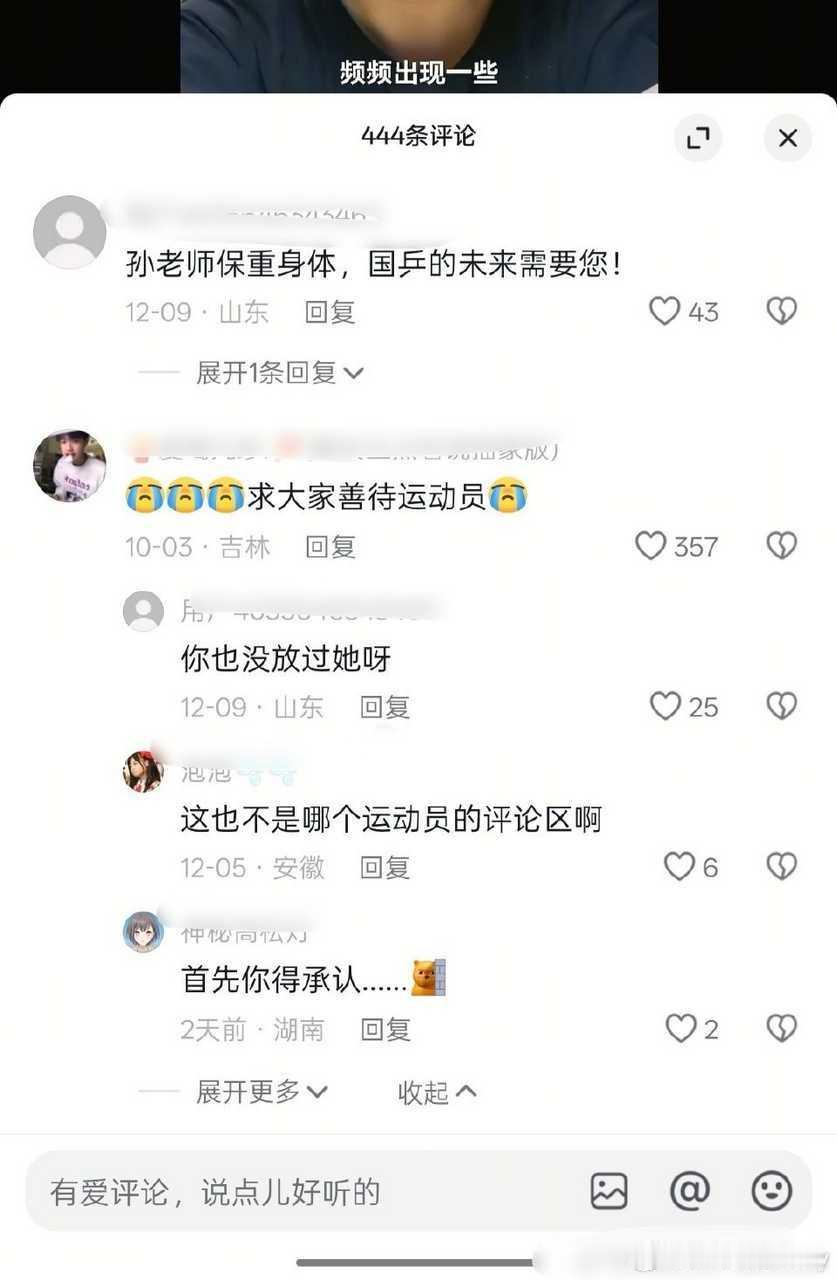This screenshot has height=1280, width=837.
Task: Collapse replies using 收起
Action: [x=437, y=1092]
